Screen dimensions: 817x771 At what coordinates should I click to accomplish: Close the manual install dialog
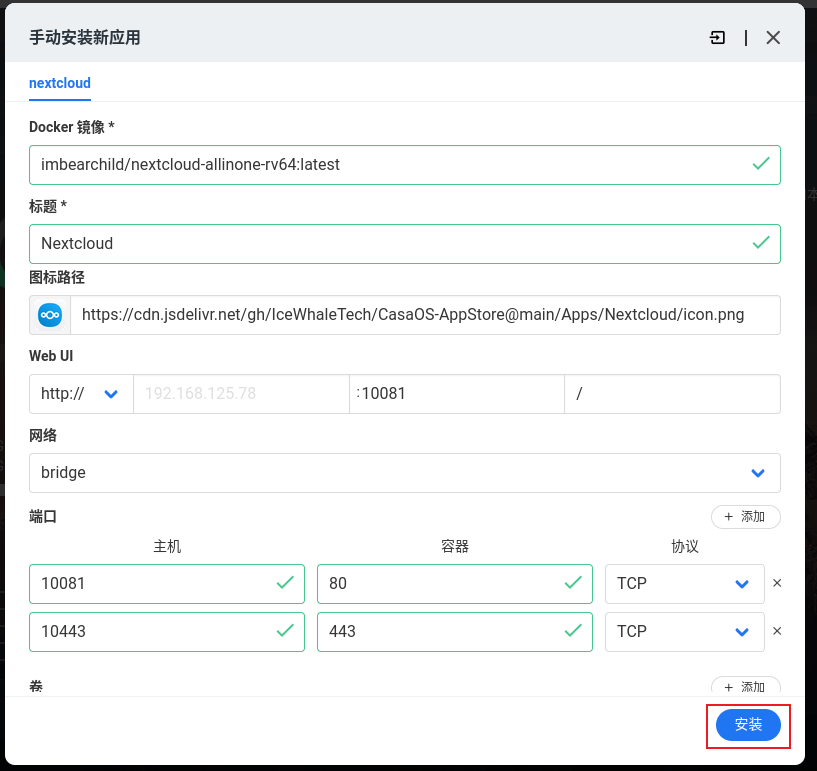[x=773, y=38]
